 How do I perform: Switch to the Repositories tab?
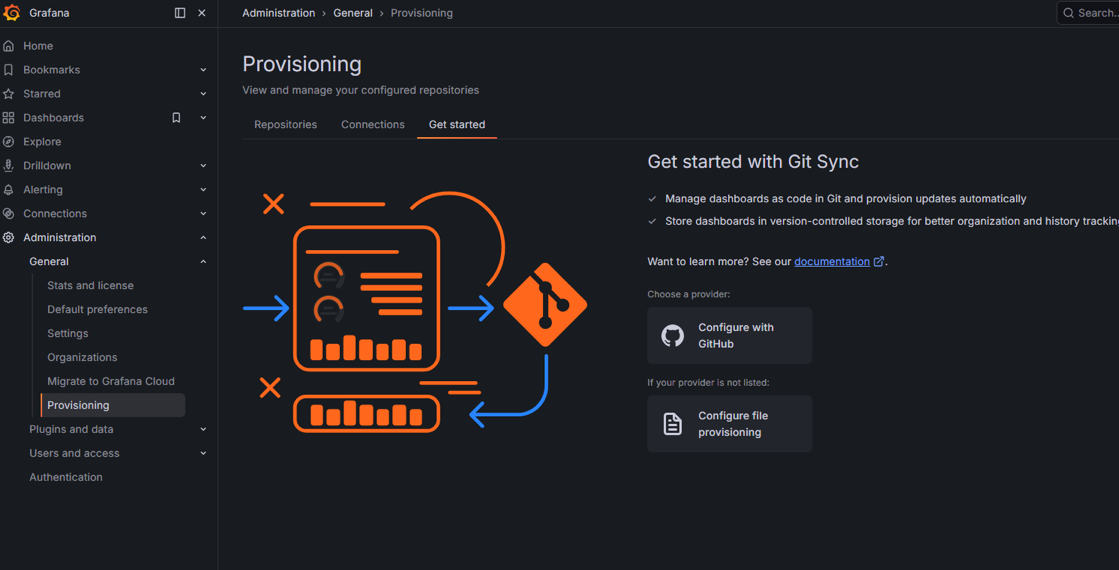tap(285, 125)
